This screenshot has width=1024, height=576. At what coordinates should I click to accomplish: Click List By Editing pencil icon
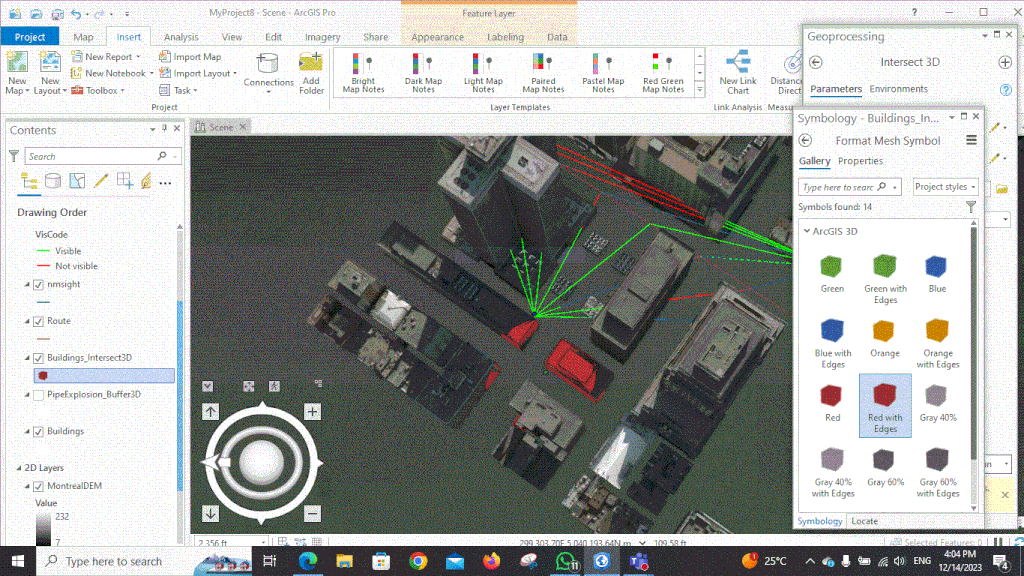[101, 182]
